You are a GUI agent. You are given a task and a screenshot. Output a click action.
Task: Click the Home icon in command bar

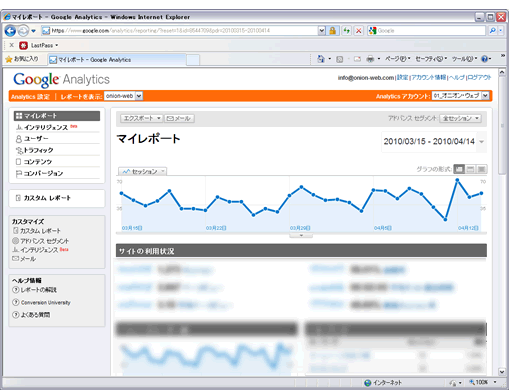click(x=321, y=59)
